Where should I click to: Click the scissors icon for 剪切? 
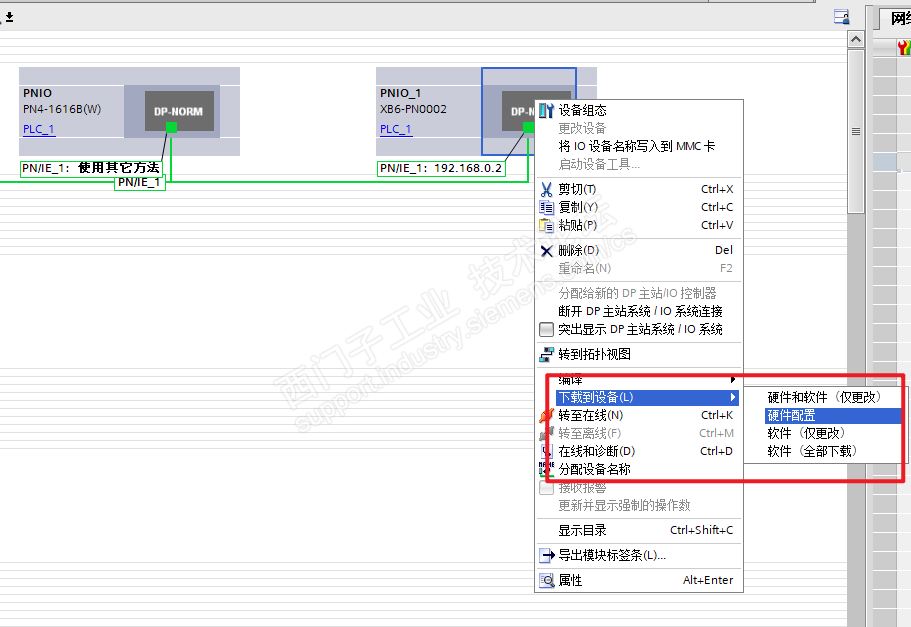(x=546, y=189)
